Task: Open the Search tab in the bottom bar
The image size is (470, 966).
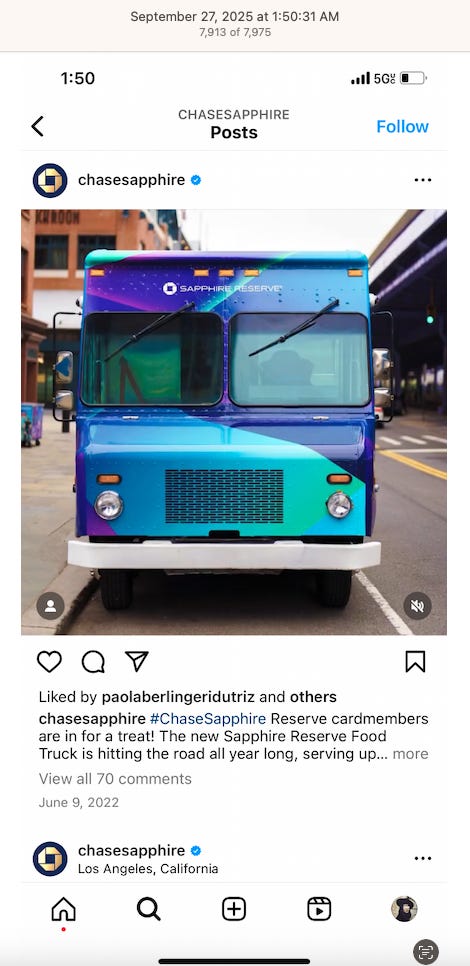Action: click(x=148, y=909)
